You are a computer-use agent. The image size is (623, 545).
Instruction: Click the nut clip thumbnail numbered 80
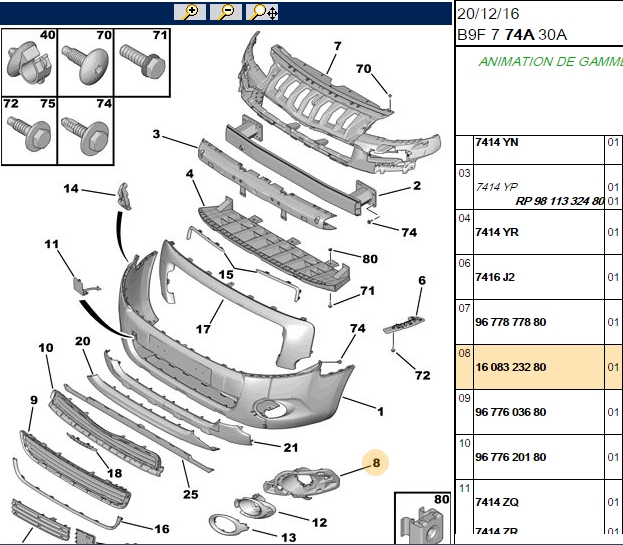coord(423,518)
